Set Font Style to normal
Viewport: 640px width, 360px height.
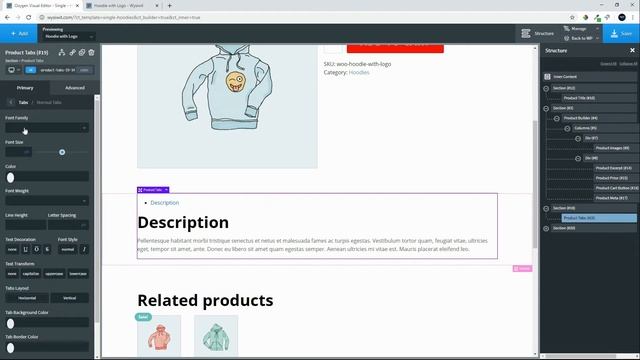(x=68, y=249)
